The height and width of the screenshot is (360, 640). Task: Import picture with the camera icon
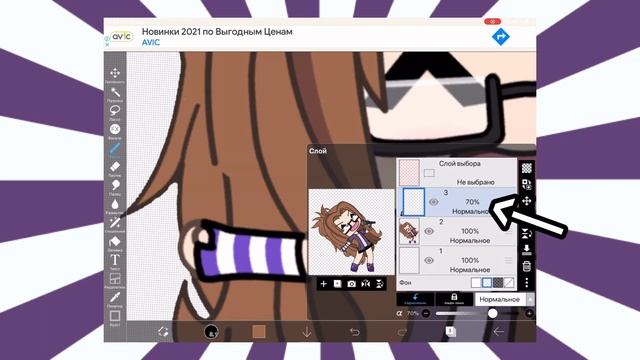pos(351,284)
